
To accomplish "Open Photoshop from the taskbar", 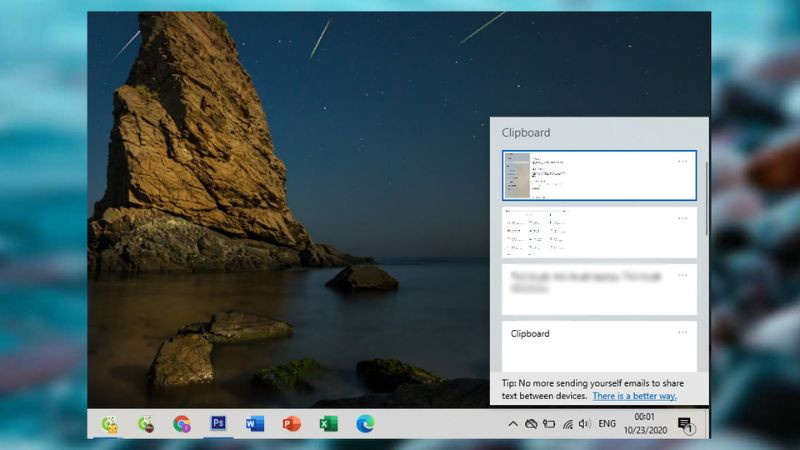I will pyautogui.click(x=218, y=423).
